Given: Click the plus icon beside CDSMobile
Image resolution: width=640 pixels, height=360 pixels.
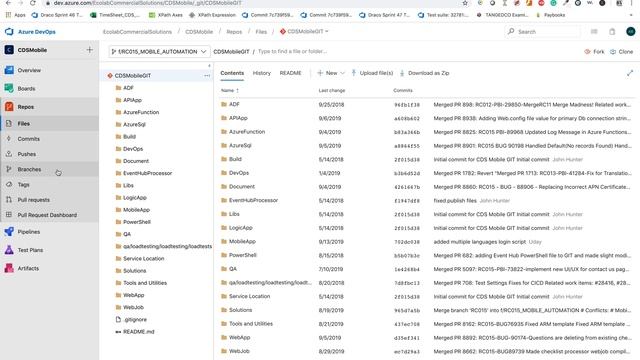Looking at the screenshot, I should click(x=89, y=50).
